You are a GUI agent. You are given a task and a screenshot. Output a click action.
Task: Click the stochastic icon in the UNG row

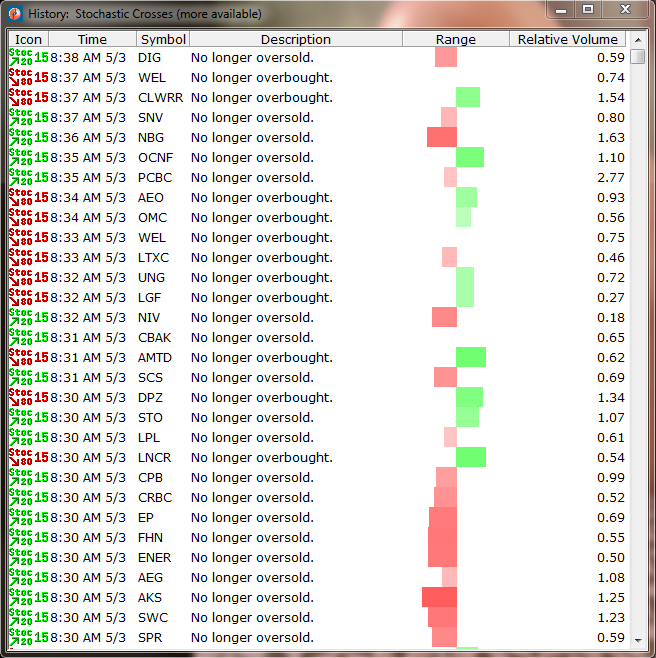(x=28, y=277)
